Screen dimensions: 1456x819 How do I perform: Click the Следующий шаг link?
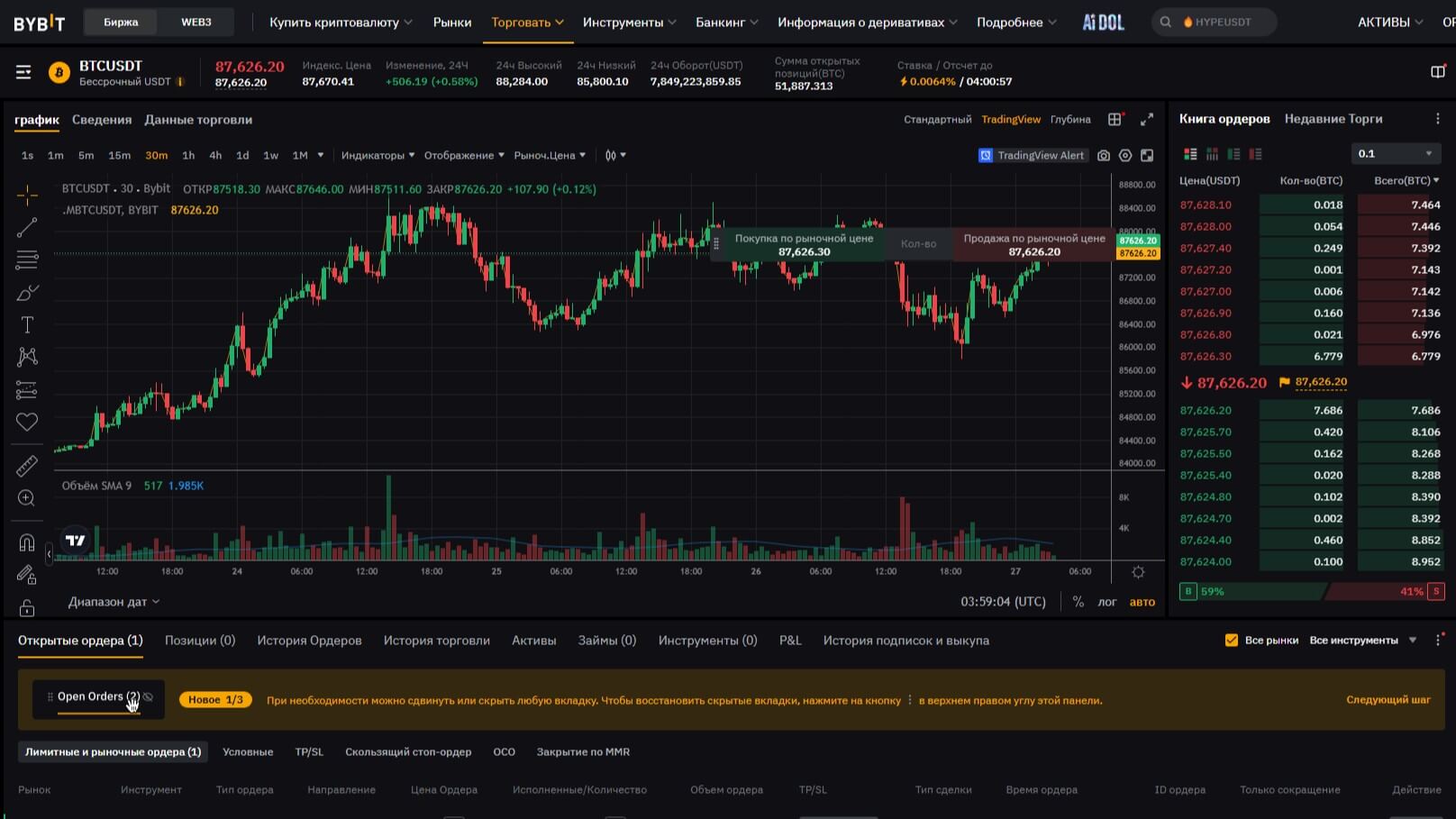[1388, 700]
